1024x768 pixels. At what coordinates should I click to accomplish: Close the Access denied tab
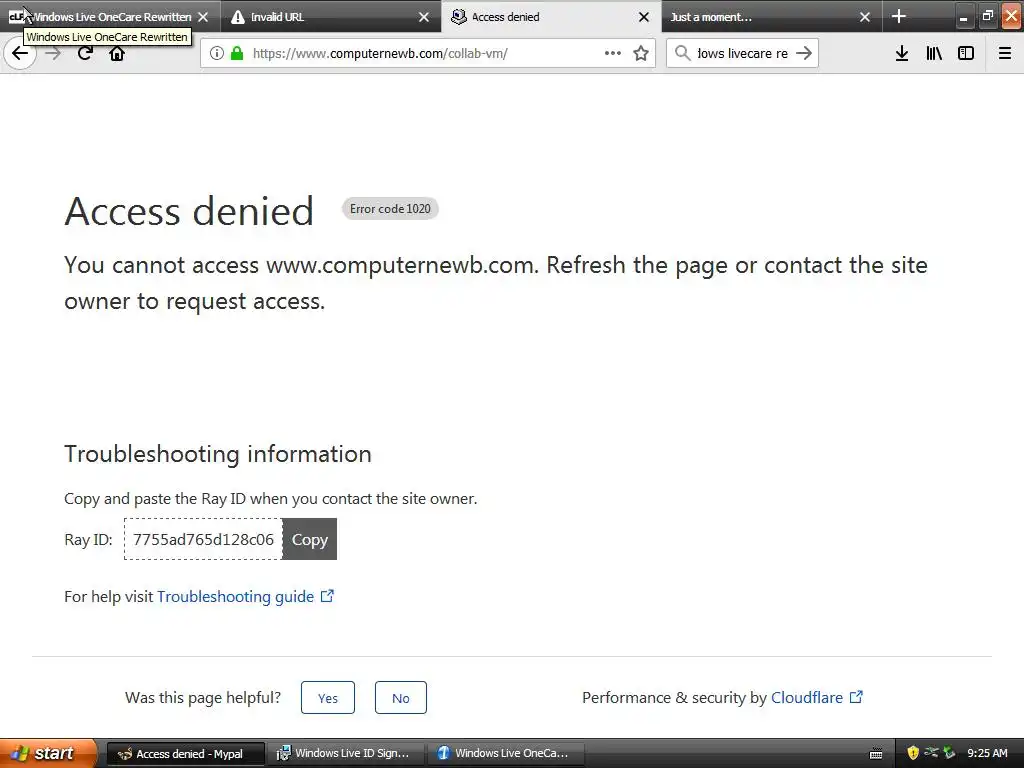[x=644, y=17]
